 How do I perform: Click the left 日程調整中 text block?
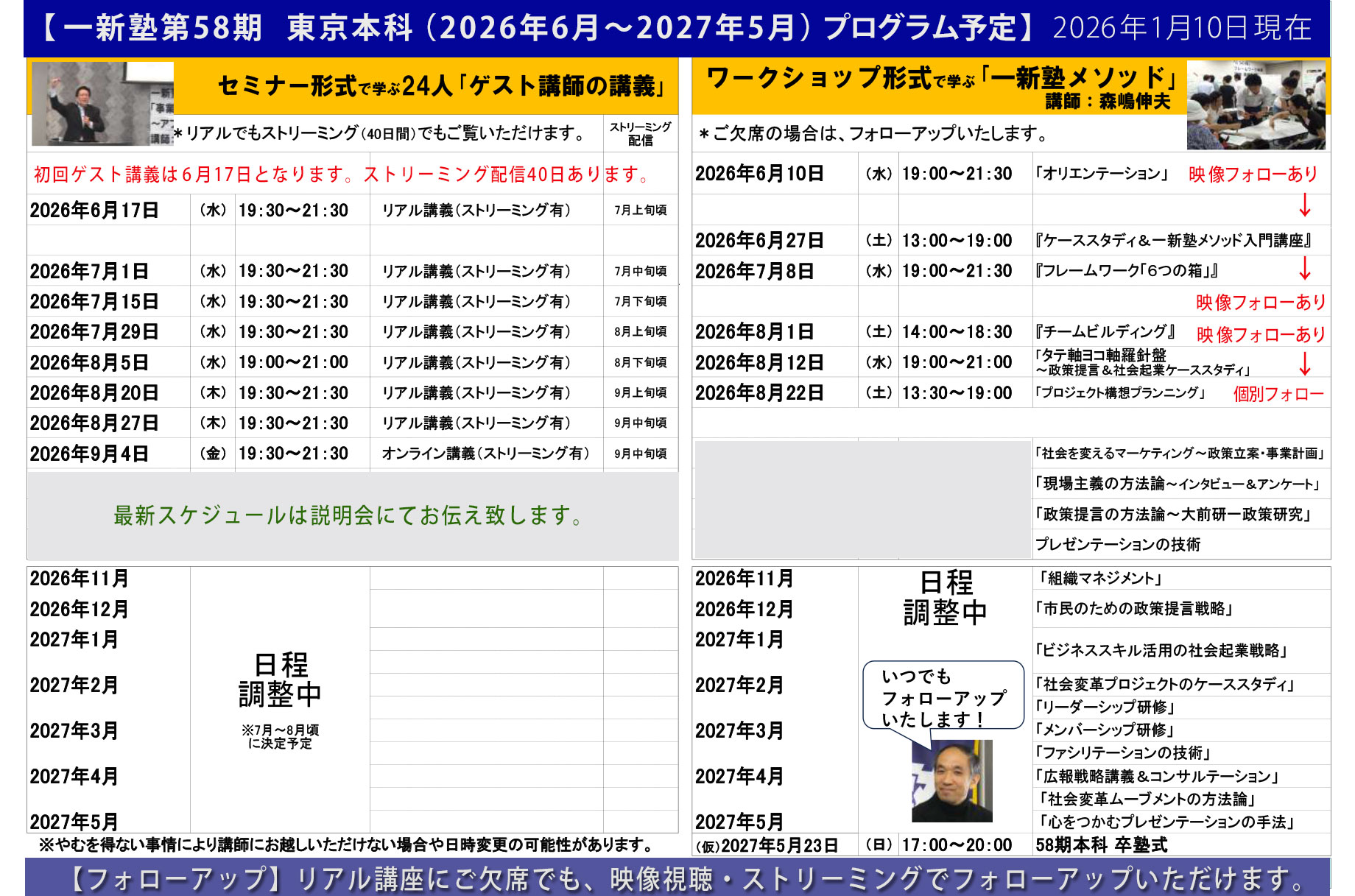click(280, 680)
